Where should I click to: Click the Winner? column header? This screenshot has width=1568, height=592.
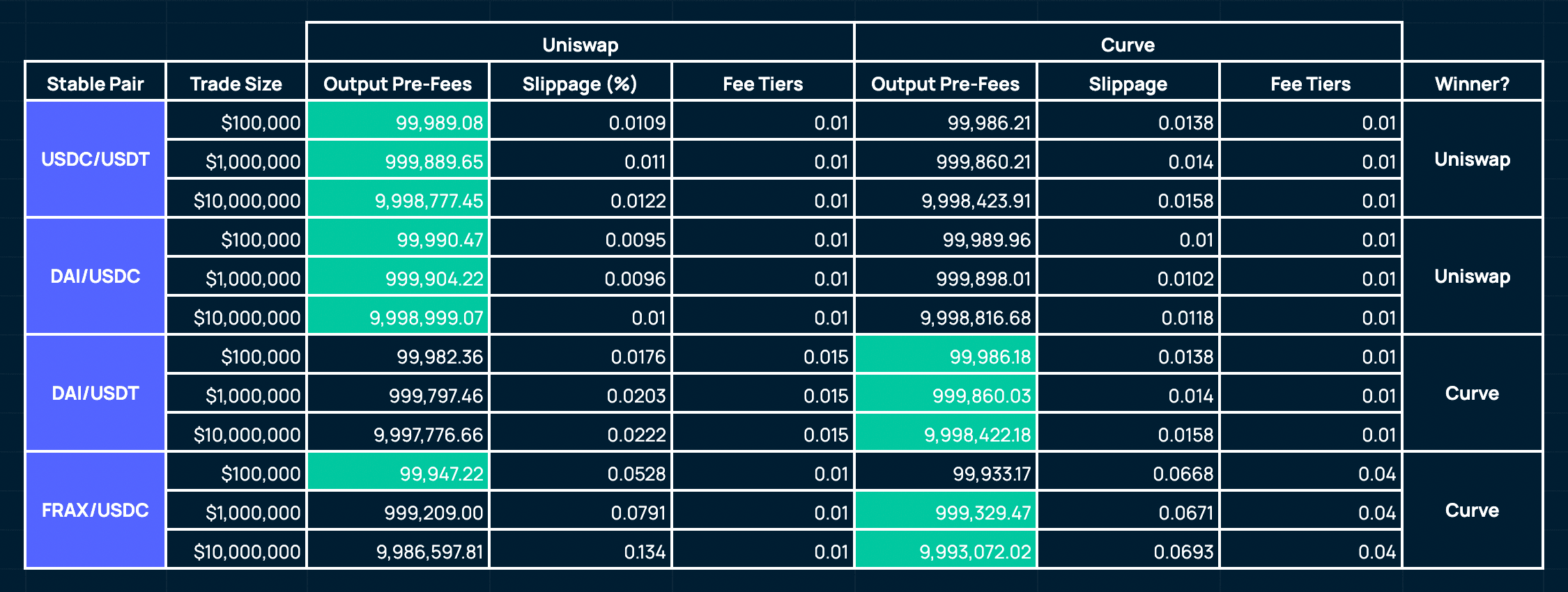(1473, 82)
